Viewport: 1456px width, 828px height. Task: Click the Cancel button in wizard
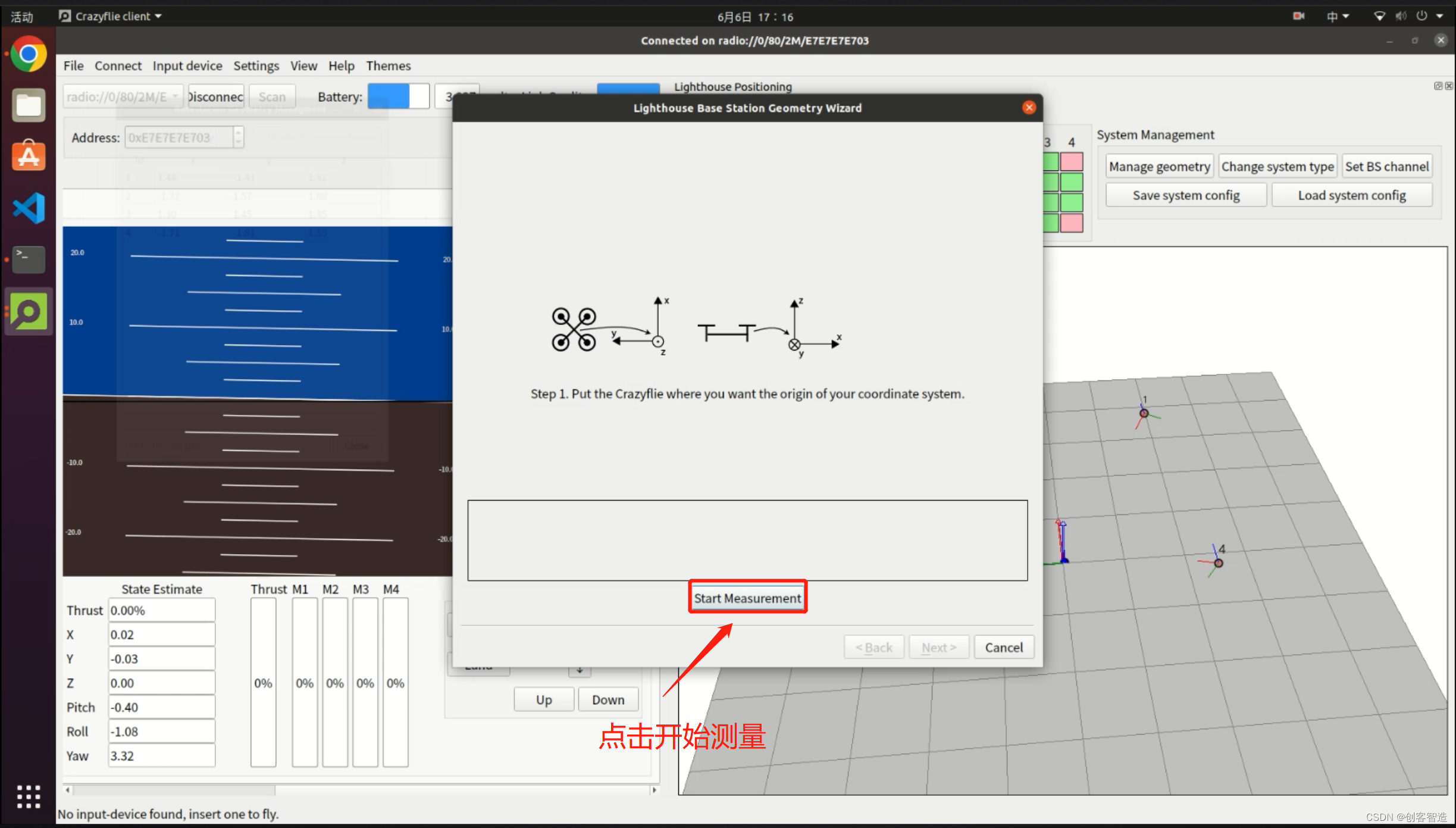[1003, 647]
